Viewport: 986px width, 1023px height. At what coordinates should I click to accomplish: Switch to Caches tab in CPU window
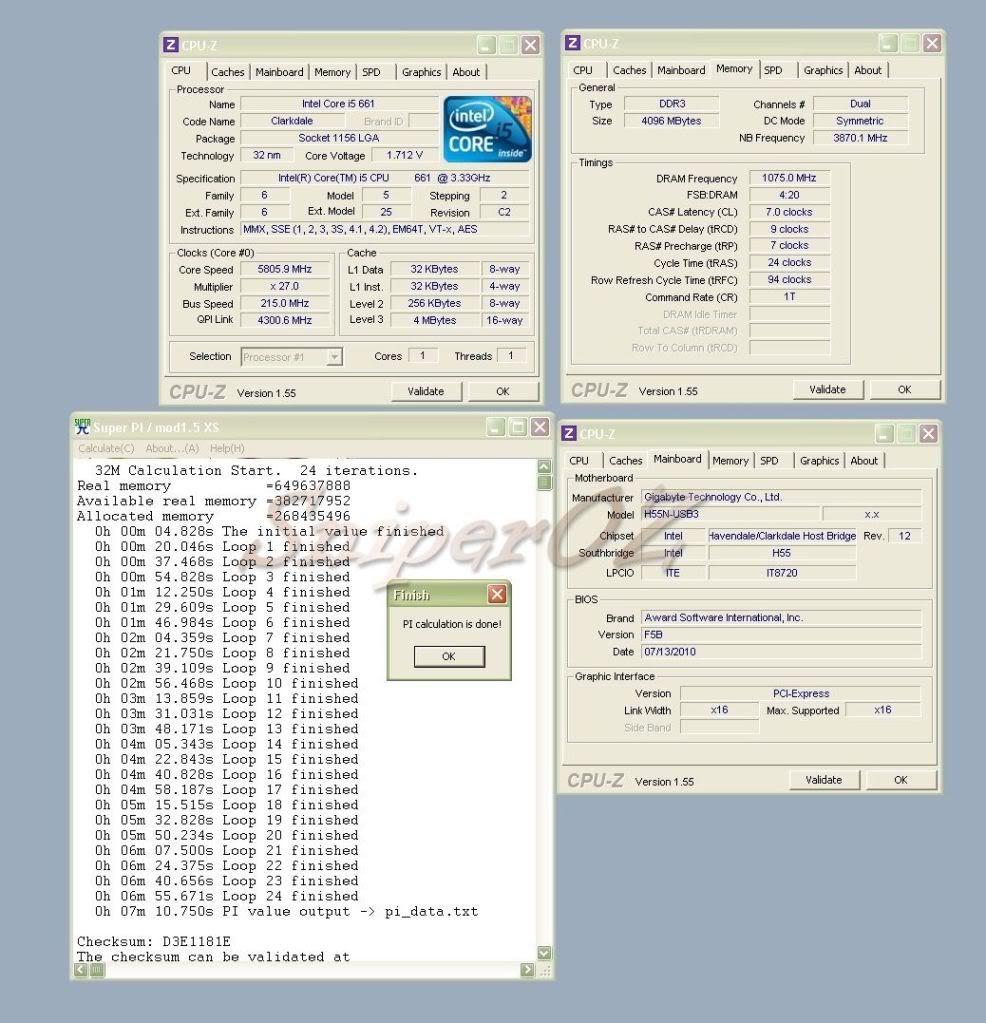227,72
